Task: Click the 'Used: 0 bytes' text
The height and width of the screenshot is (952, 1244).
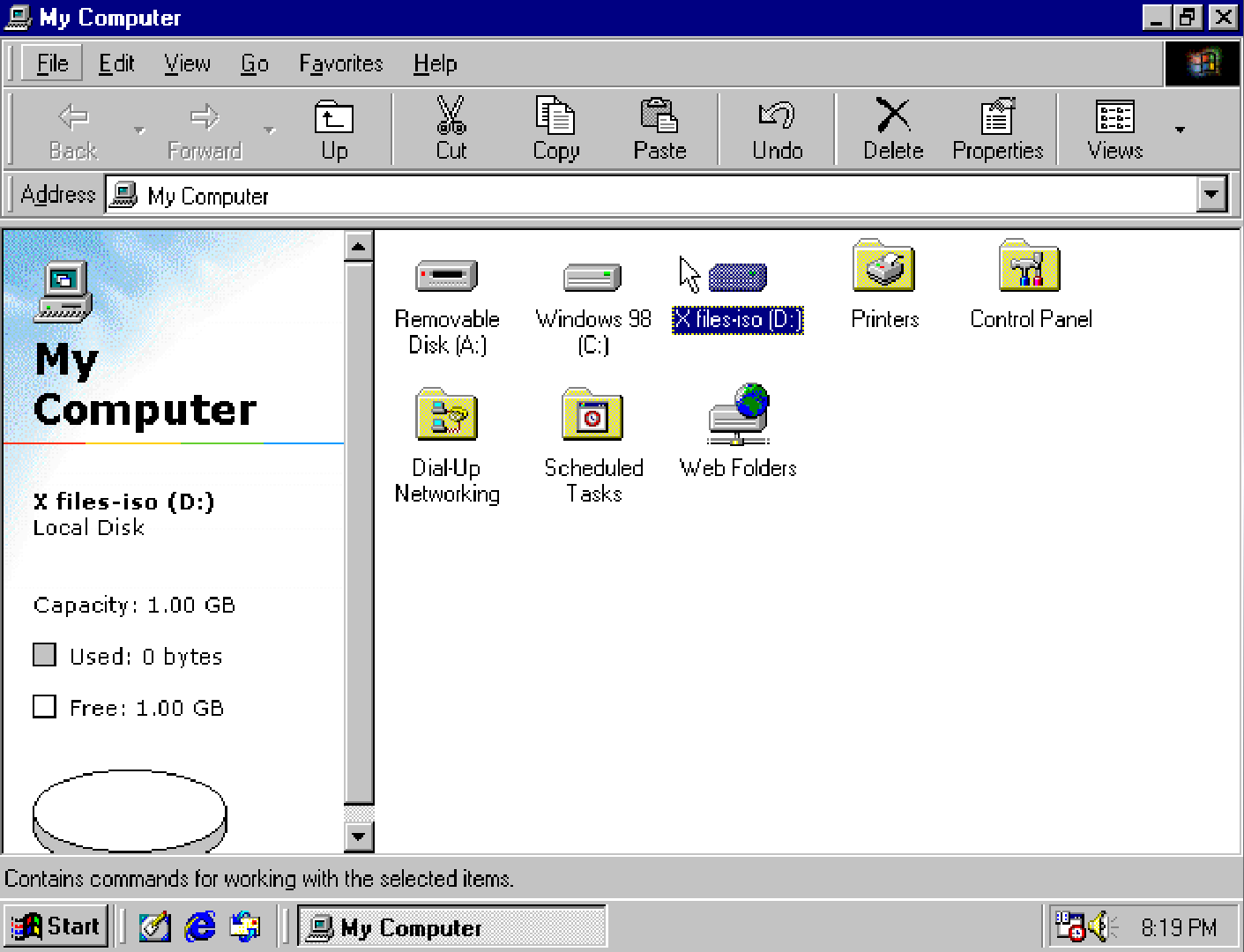Action: tap(145, 657)
